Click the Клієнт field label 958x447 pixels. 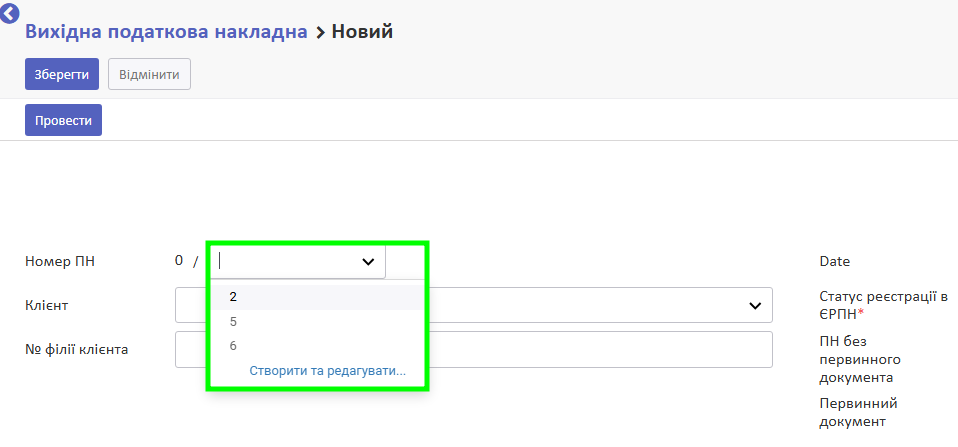pyautogui.click(x=46, y=305)
